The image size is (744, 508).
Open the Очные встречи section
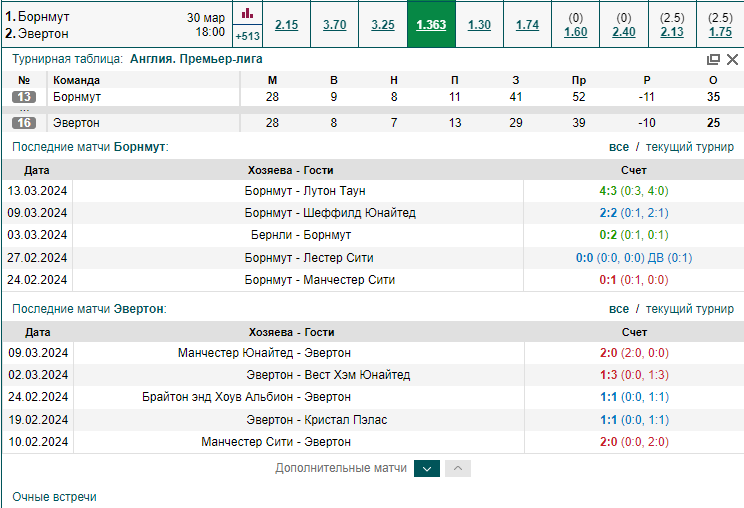[55, 497]
